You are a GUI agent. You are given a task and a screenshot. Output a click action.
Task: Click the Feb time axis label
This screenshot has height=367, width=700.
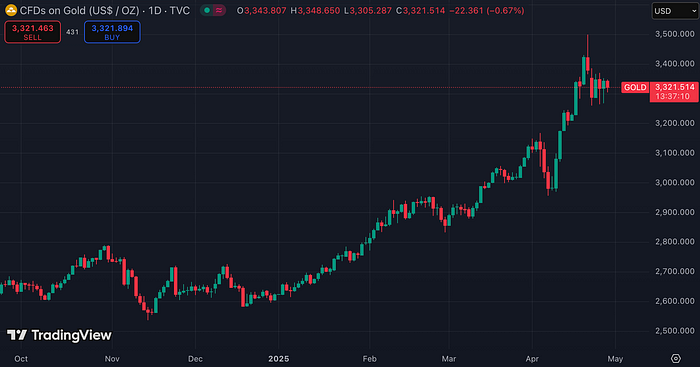coord(370,359)
